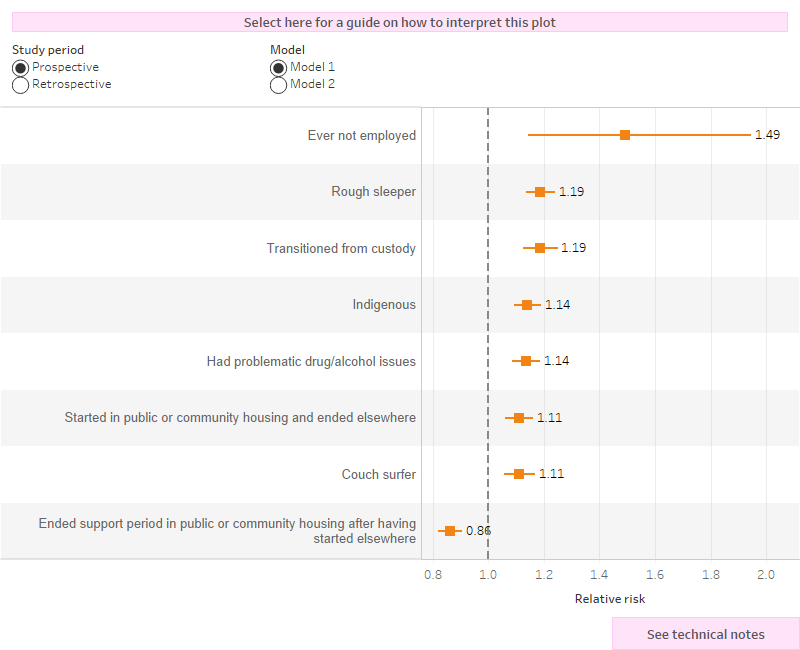
Task: Click the 0.86 point estimate marker
Action: [x=450, y=530]
